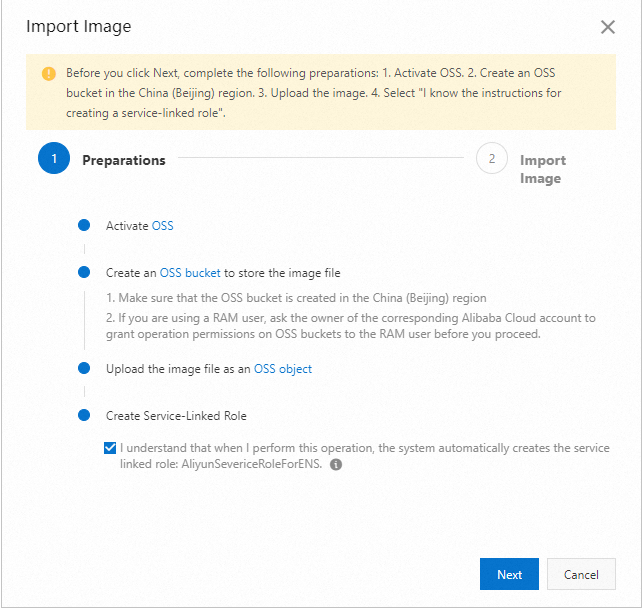Open the OSS object link
642x608 pixels.
(x=283, y=369)
